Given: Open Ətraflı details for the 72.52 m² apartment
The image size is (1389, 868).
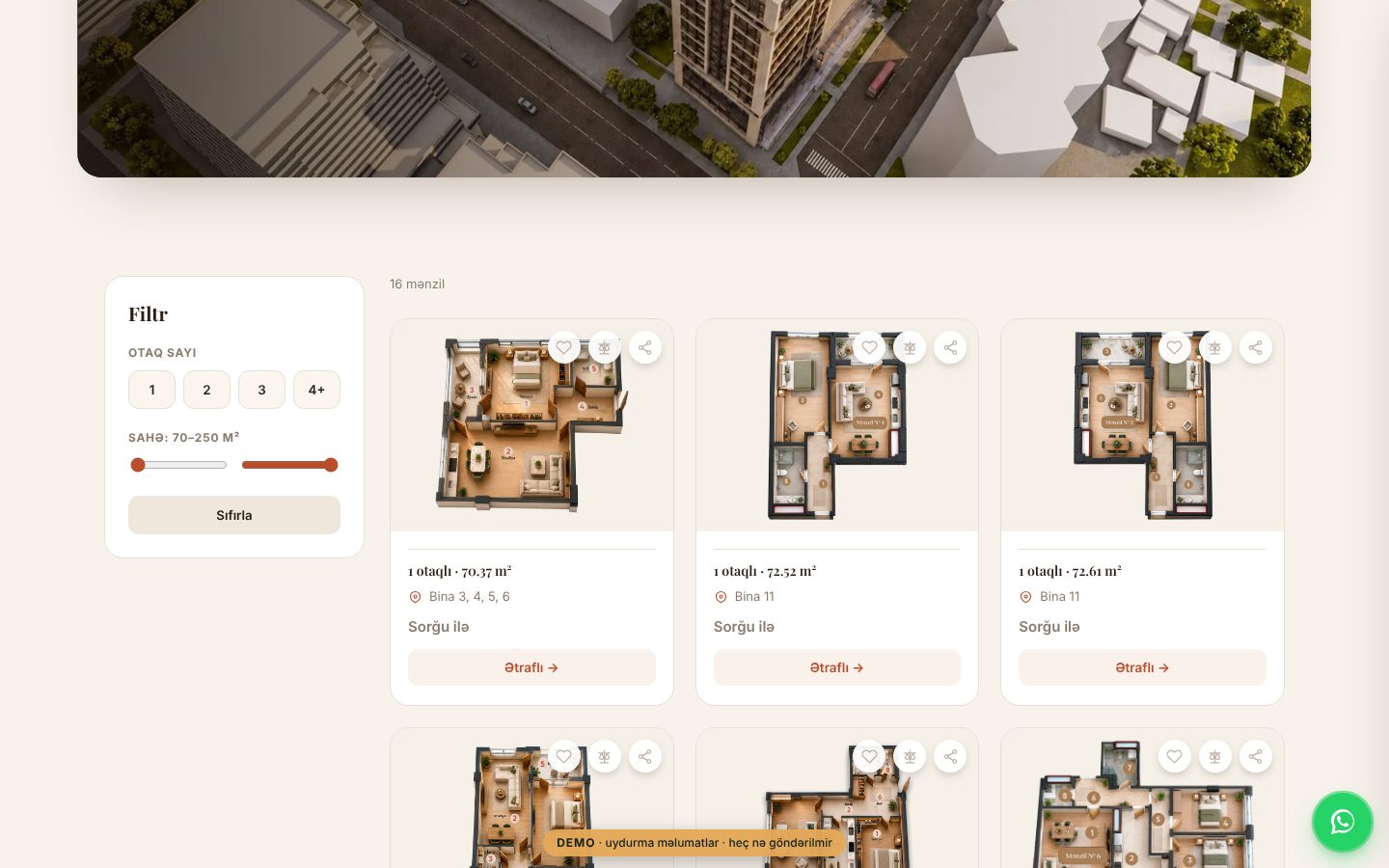Looking at the screenshot, I should click(x=837, y=667).
